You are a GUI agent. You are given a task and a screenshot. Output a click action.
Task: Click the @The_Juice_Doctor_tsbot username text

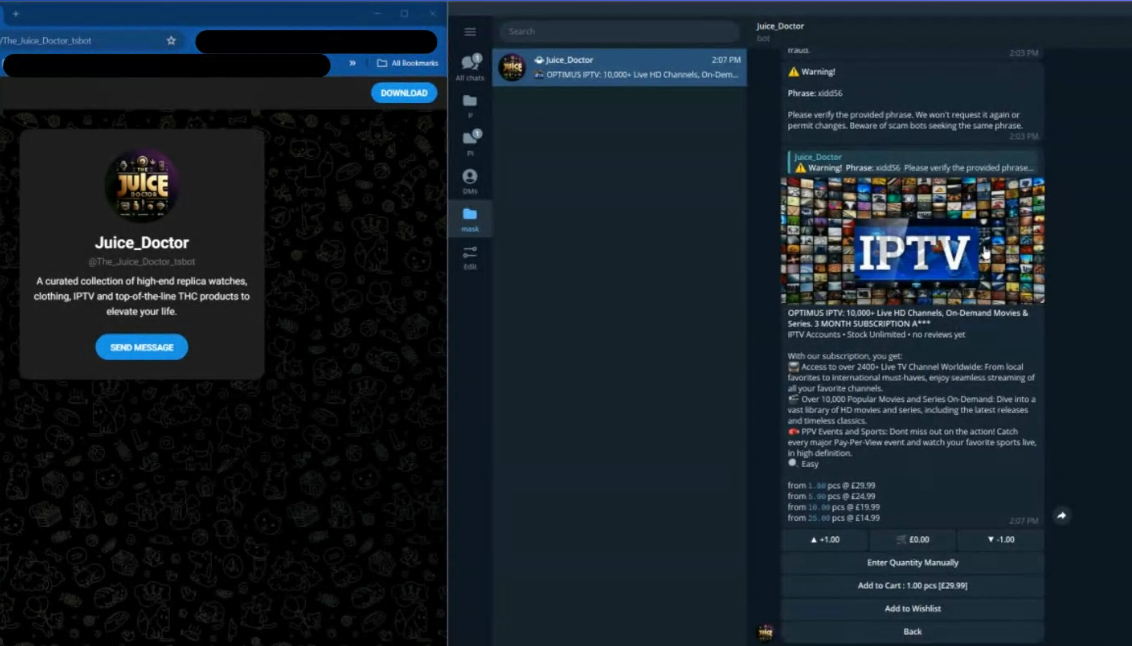[x=142, y=262]
